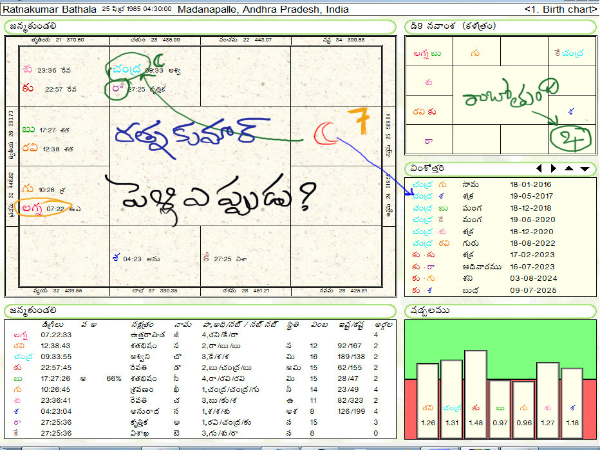Image resolution: width=600 pixels, height=450 pixels.
Task: Click the red crescent moon drawing
Action: 322,131
